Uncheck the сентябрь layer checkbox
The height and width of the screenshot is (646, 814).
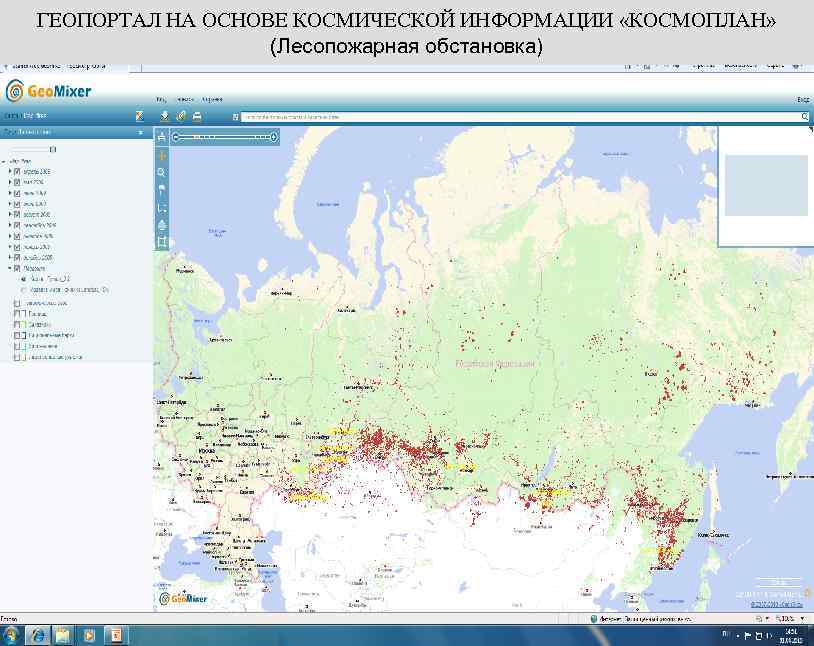coord(17,225)
